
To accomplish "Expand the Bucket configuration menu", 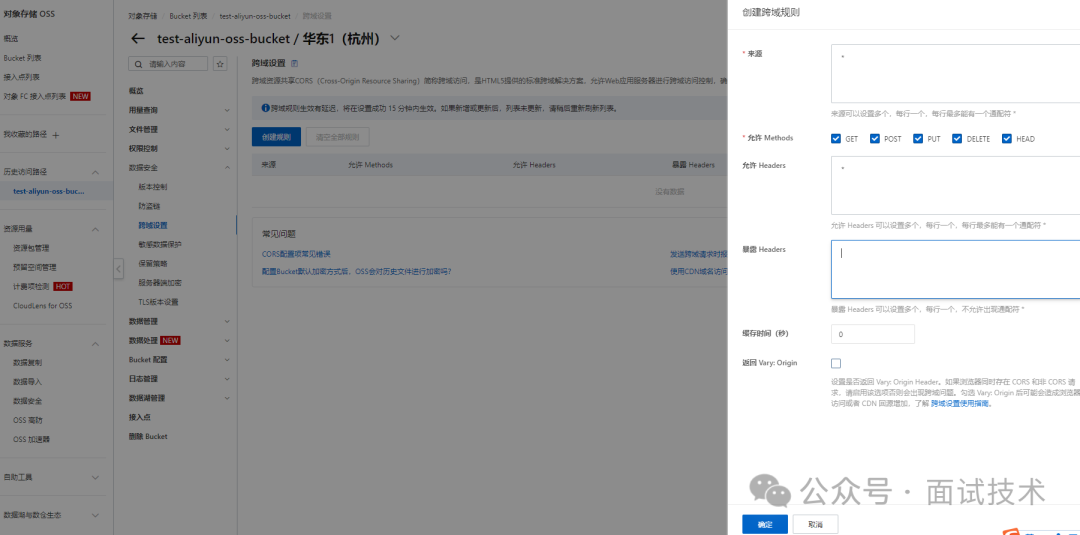I will pos(227,359).
